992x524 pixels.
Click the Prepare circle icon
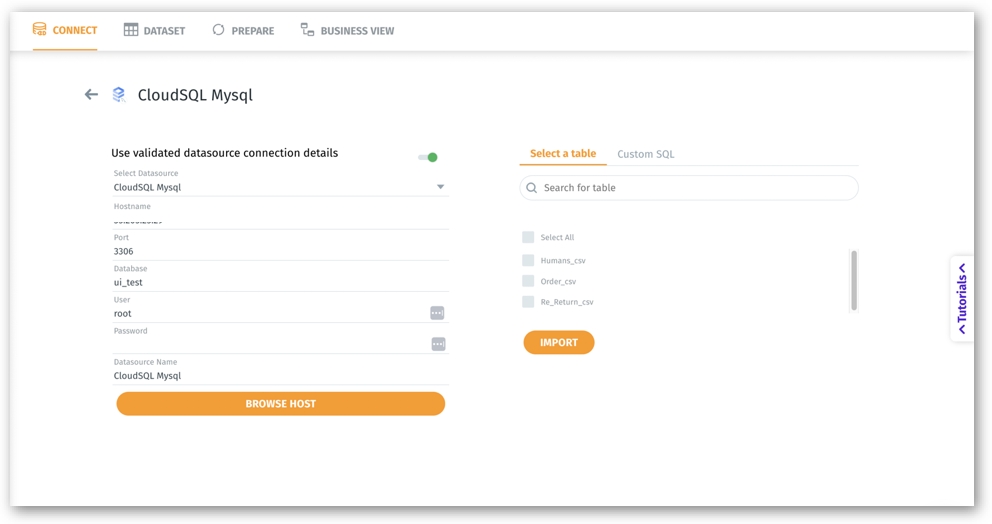click(218, 30)
